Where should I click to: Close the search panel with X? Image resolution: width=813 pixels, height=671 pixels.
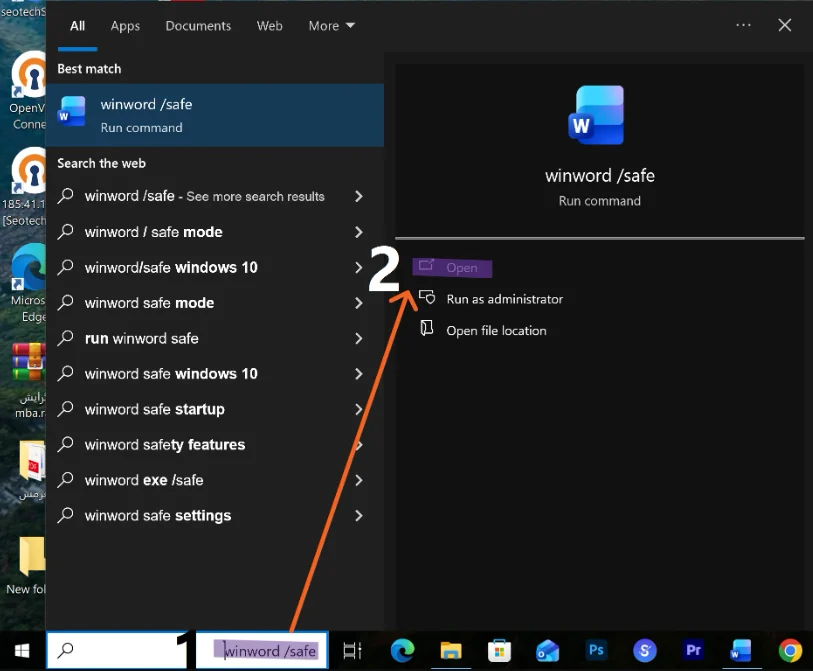pos(784,25)
